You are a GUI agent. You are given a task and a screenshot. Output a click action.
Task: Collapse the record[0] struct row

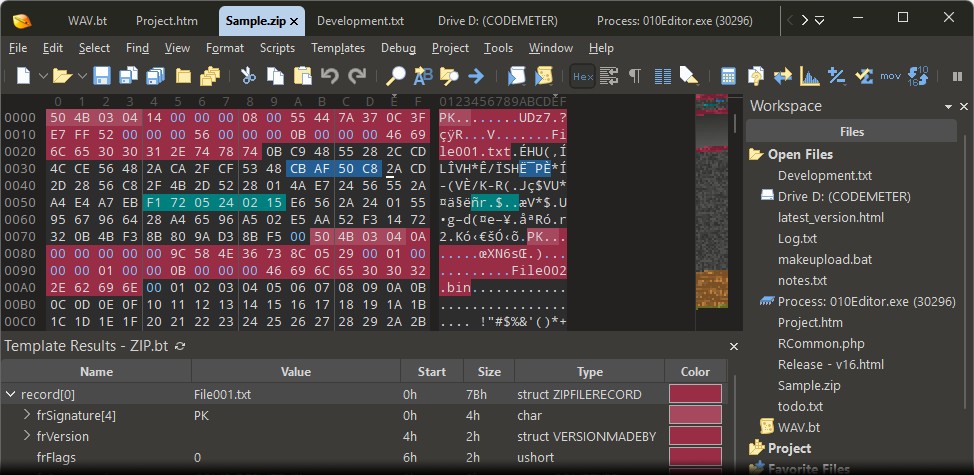[11, 394]
